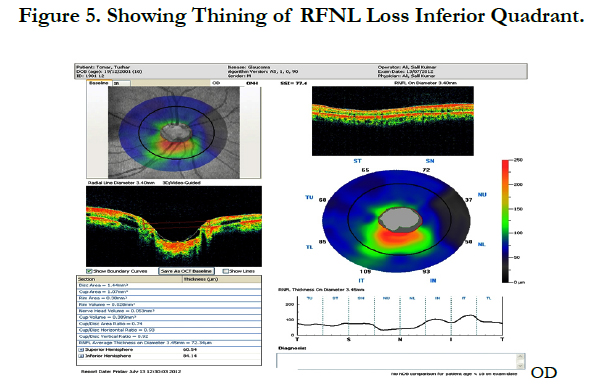
Task: Click the radial B-scan of the optic cup
Action: 174,226
